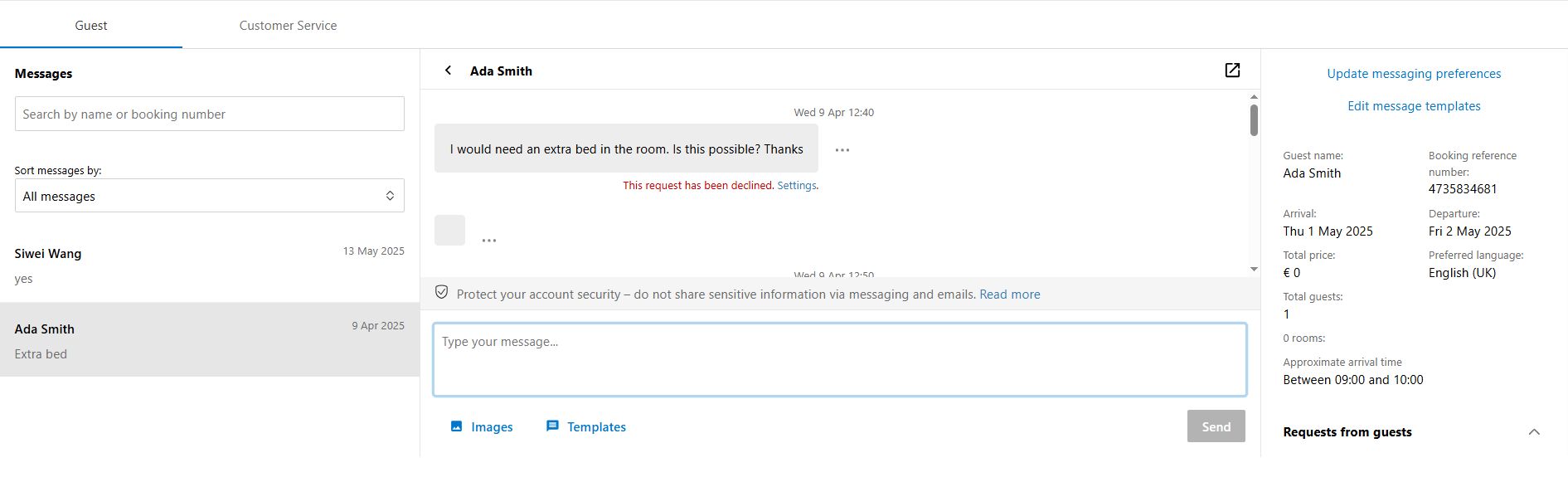Click the Images picture icon
Viewport: 1568px width, 482px height.
point(456,426)
